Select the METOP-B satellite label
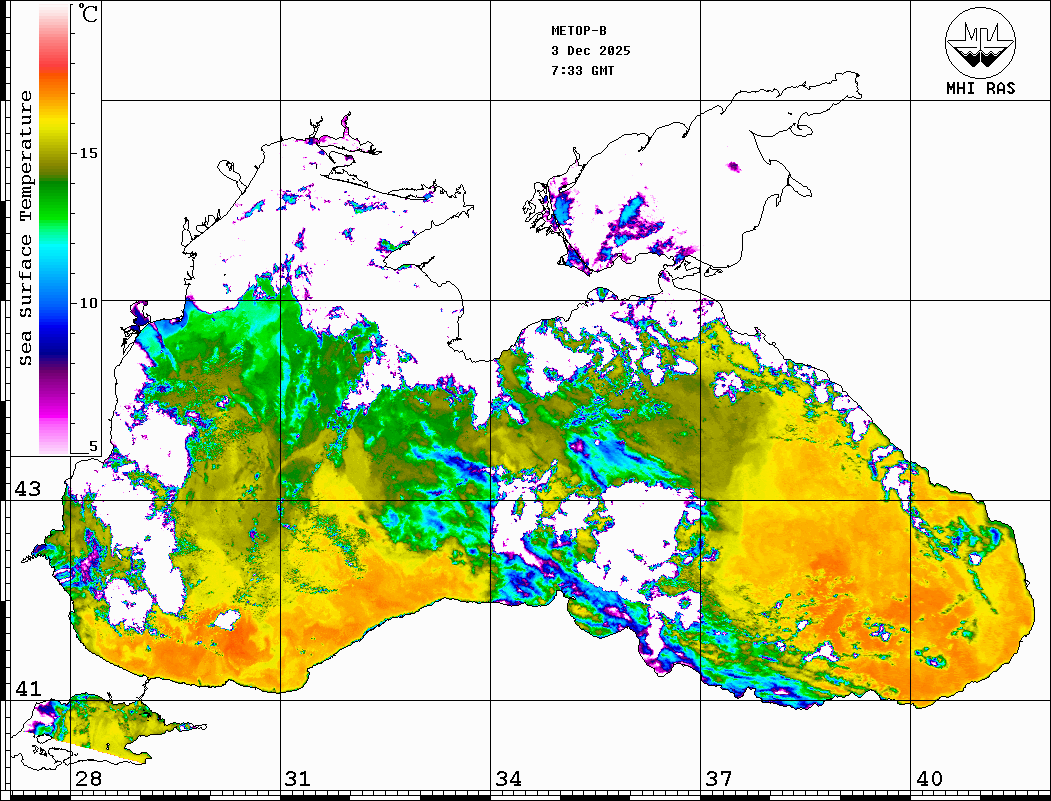Screen dimensions: 1051x801 [x=579, y=31]
